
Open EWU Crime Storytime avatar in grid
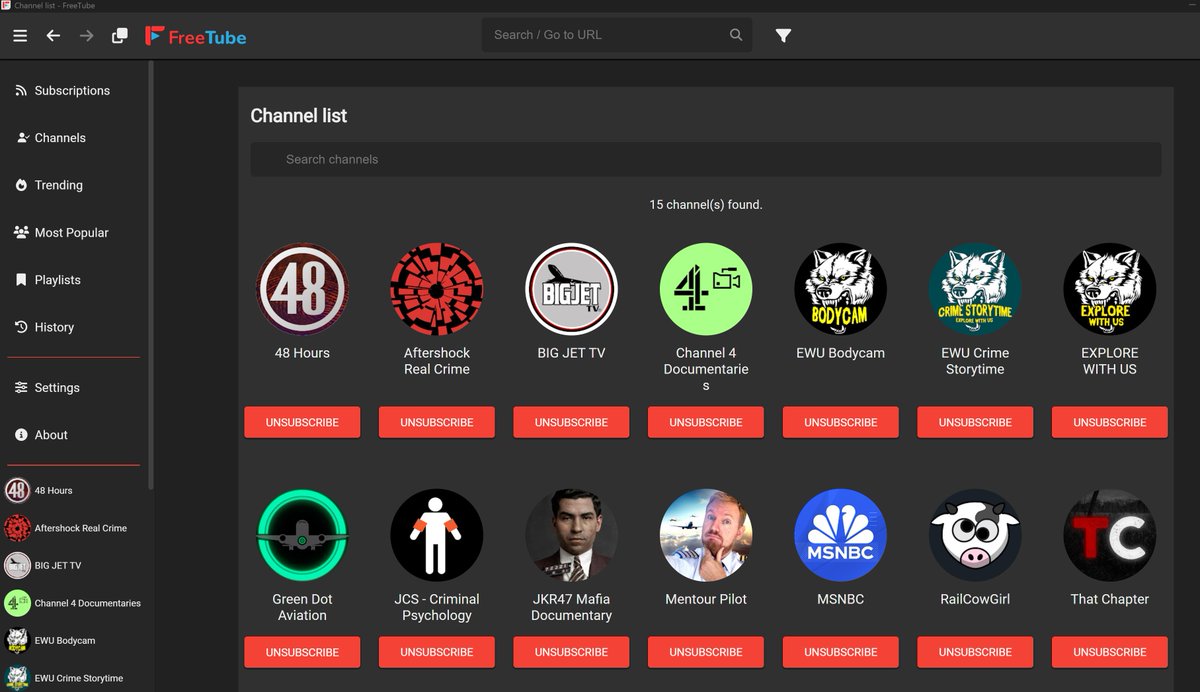[975, 289]
